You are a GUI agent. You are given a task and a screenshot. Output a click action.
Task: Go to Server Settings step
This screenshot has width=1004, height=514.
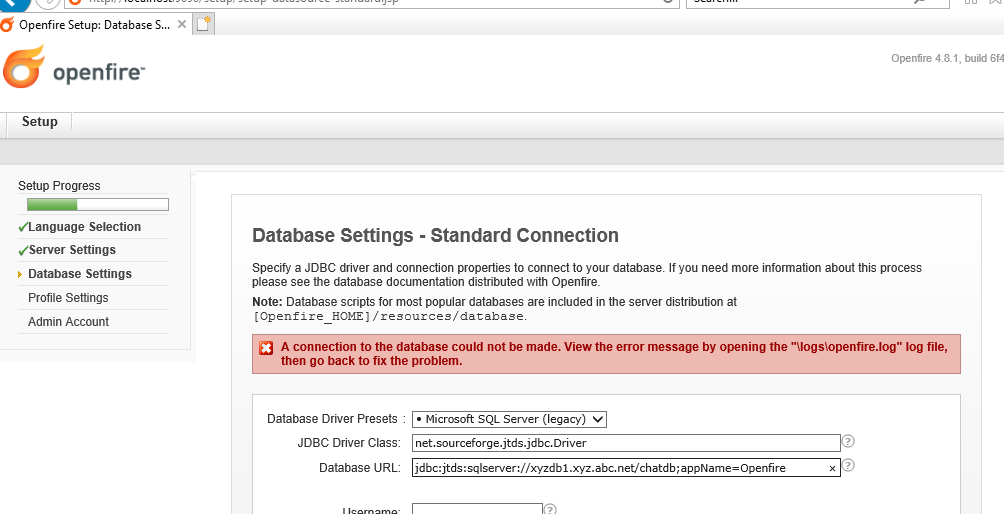click(x=72, y=250)
